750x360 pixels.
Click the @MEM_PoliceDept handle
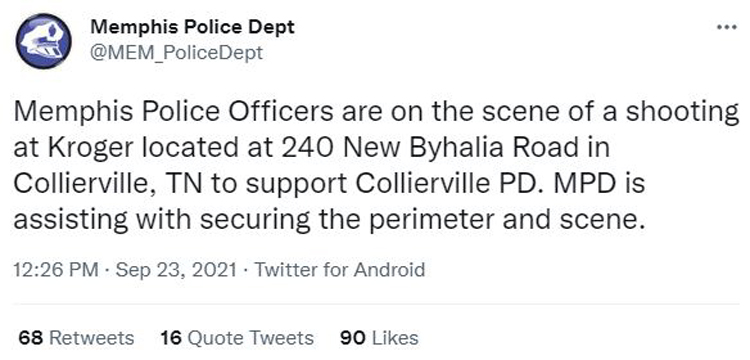[x=176, y=52]
